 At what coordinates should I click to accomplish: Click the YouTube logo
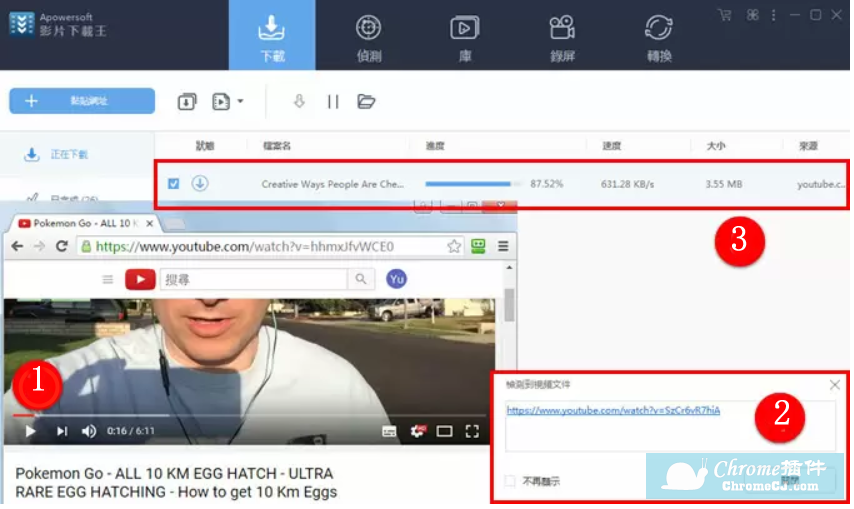click(x=140, y=279)
